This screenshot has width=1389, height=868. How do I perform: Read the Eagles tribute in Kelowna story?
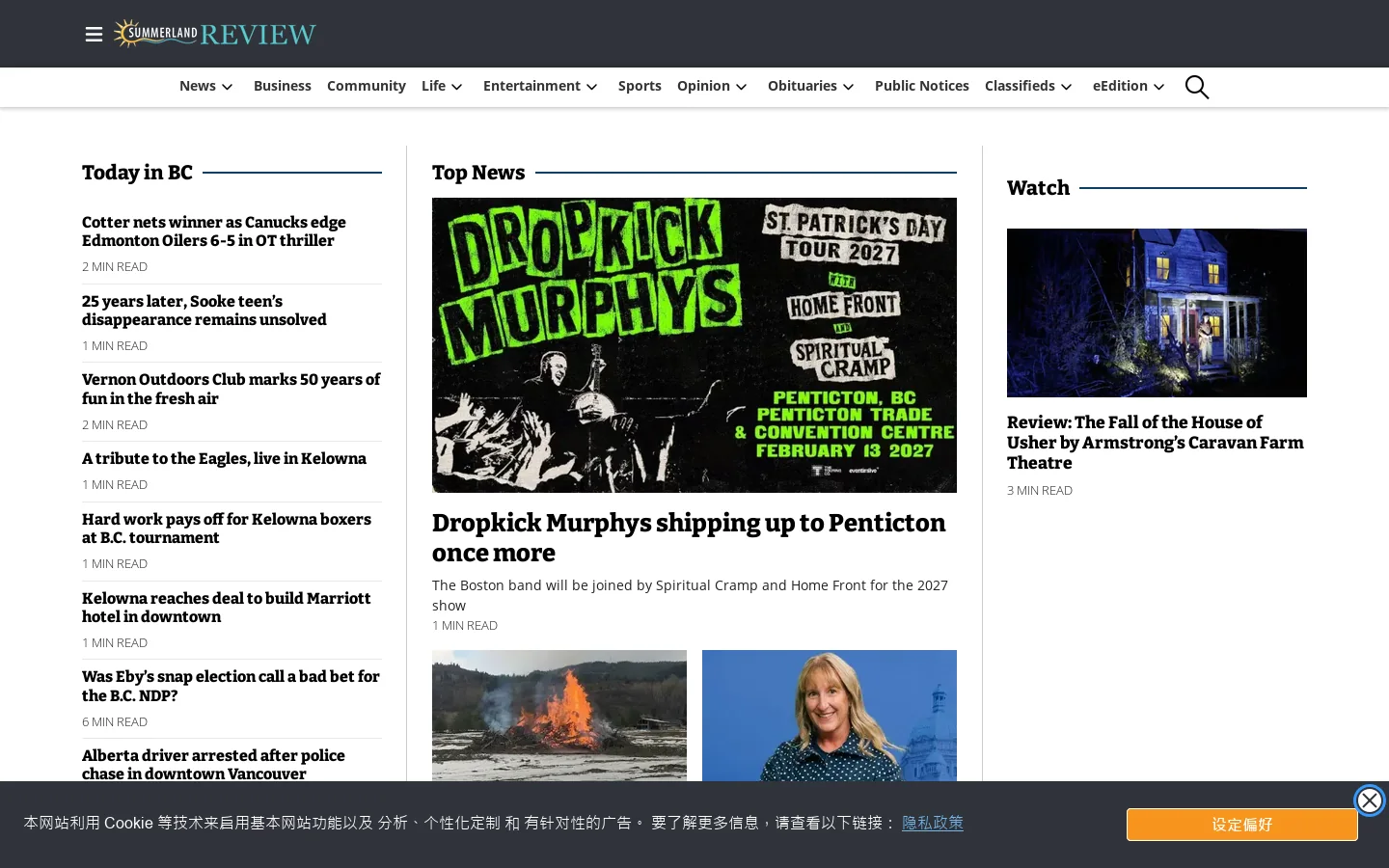224,459
